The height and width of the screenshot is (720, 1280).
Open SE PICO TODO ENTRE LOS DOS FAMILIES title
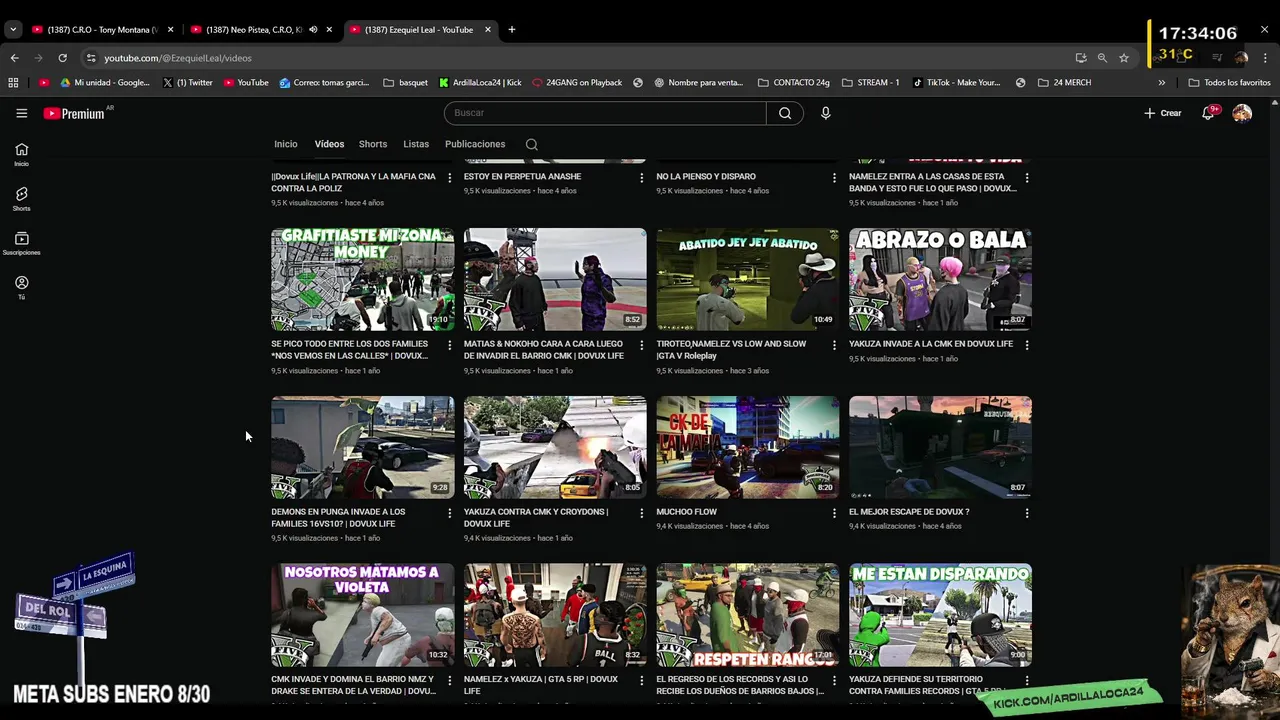point(350,350)
